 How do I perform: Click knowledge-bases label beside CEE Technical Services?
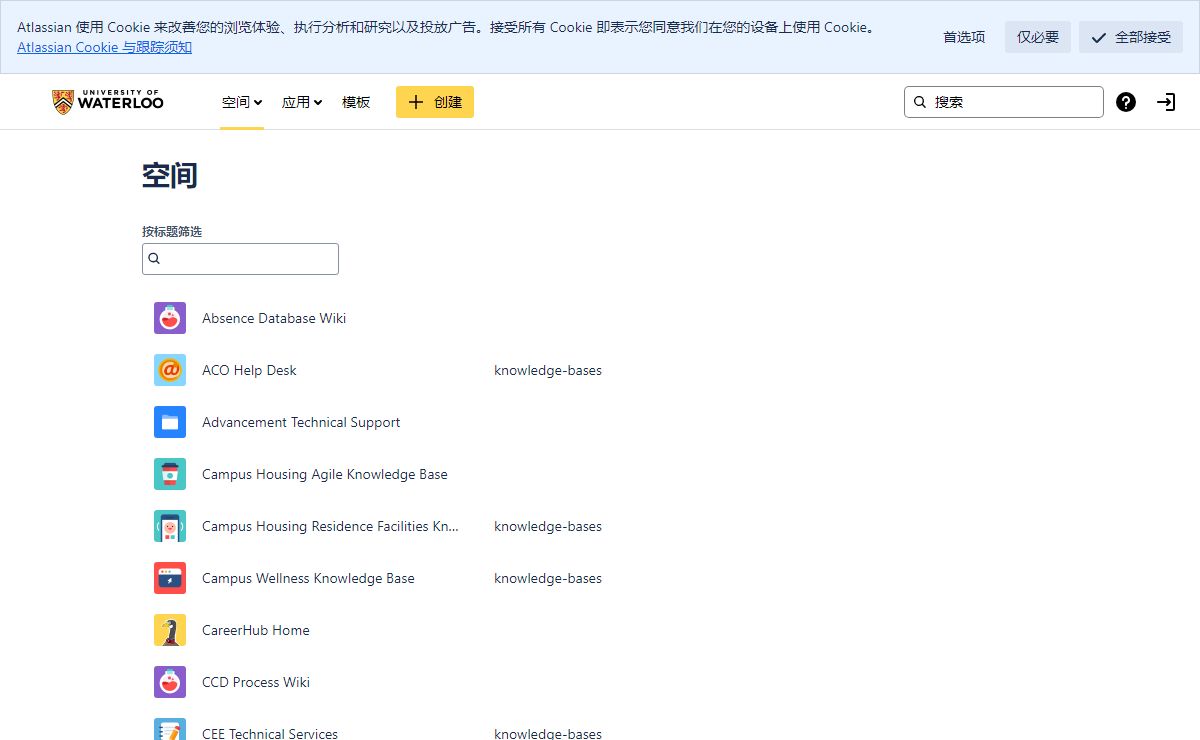click(548, 733)
